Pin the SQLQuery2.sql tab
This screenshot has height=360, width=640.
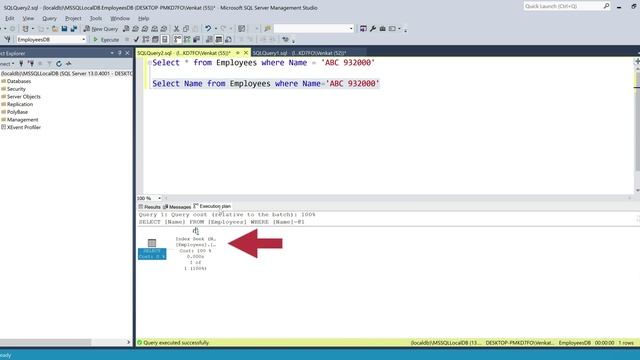[238, 53]
